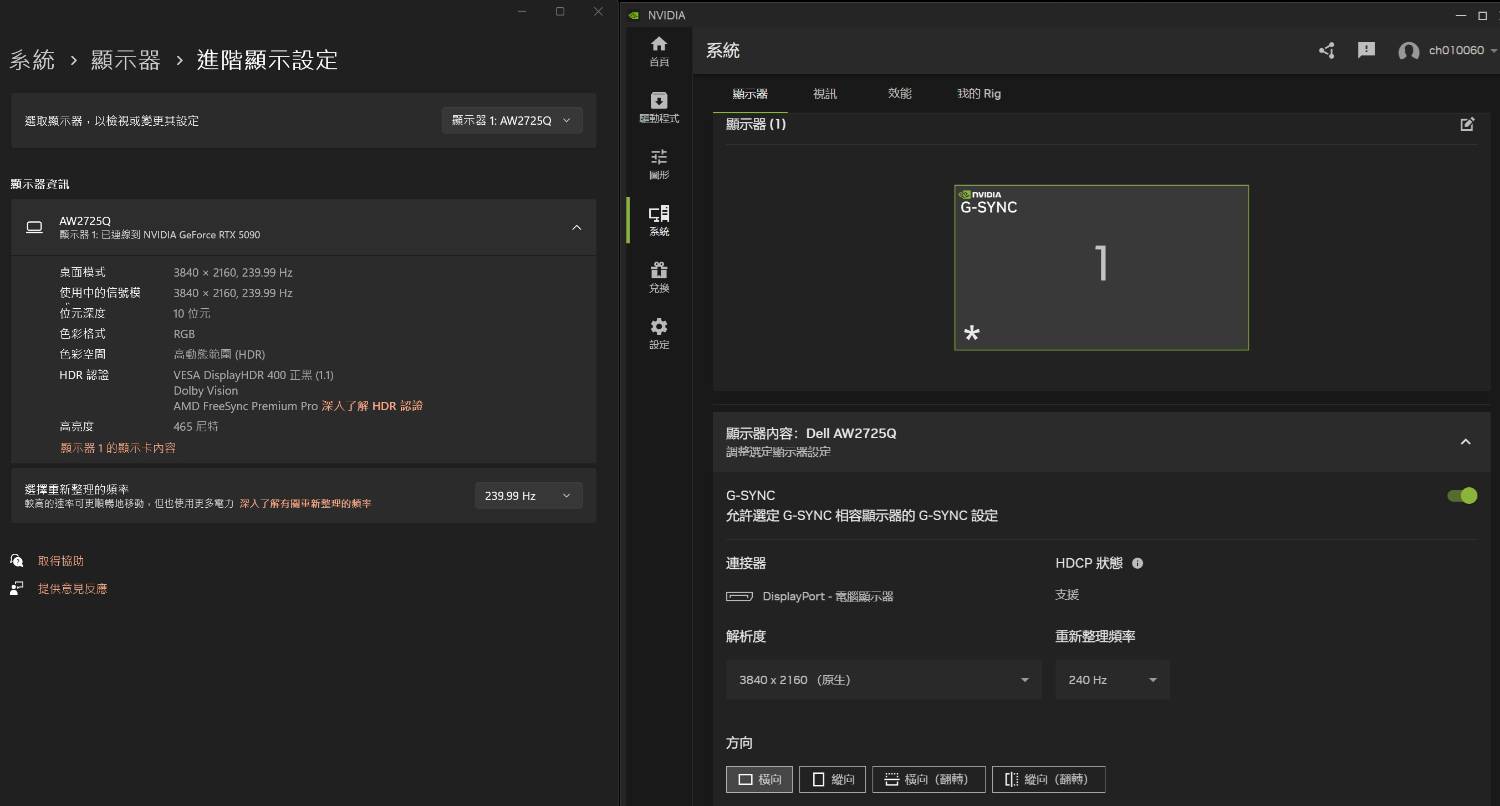
Task: Open the display selector dropdown showing AW2725Q
Action: [x=512, y=120]
